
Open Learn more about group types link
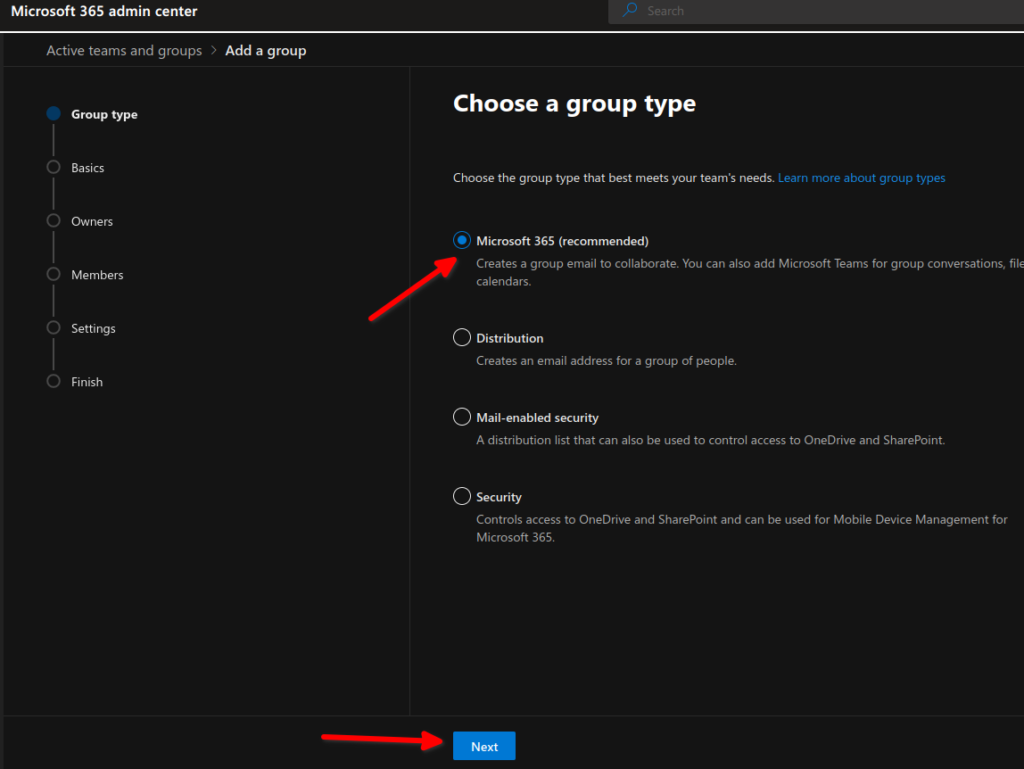tap(861, 178)
